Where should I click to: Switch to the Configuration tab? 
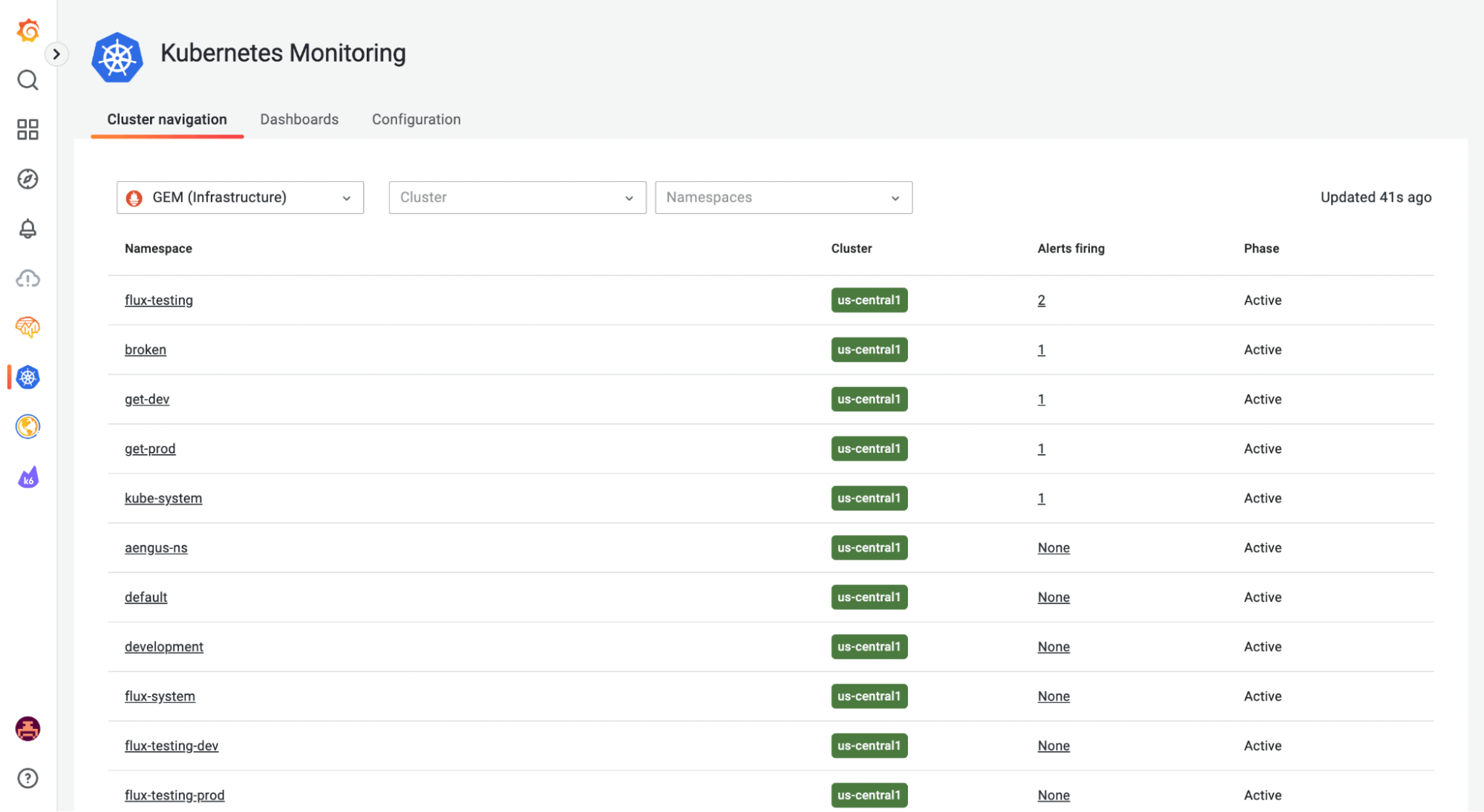(416, 119)
